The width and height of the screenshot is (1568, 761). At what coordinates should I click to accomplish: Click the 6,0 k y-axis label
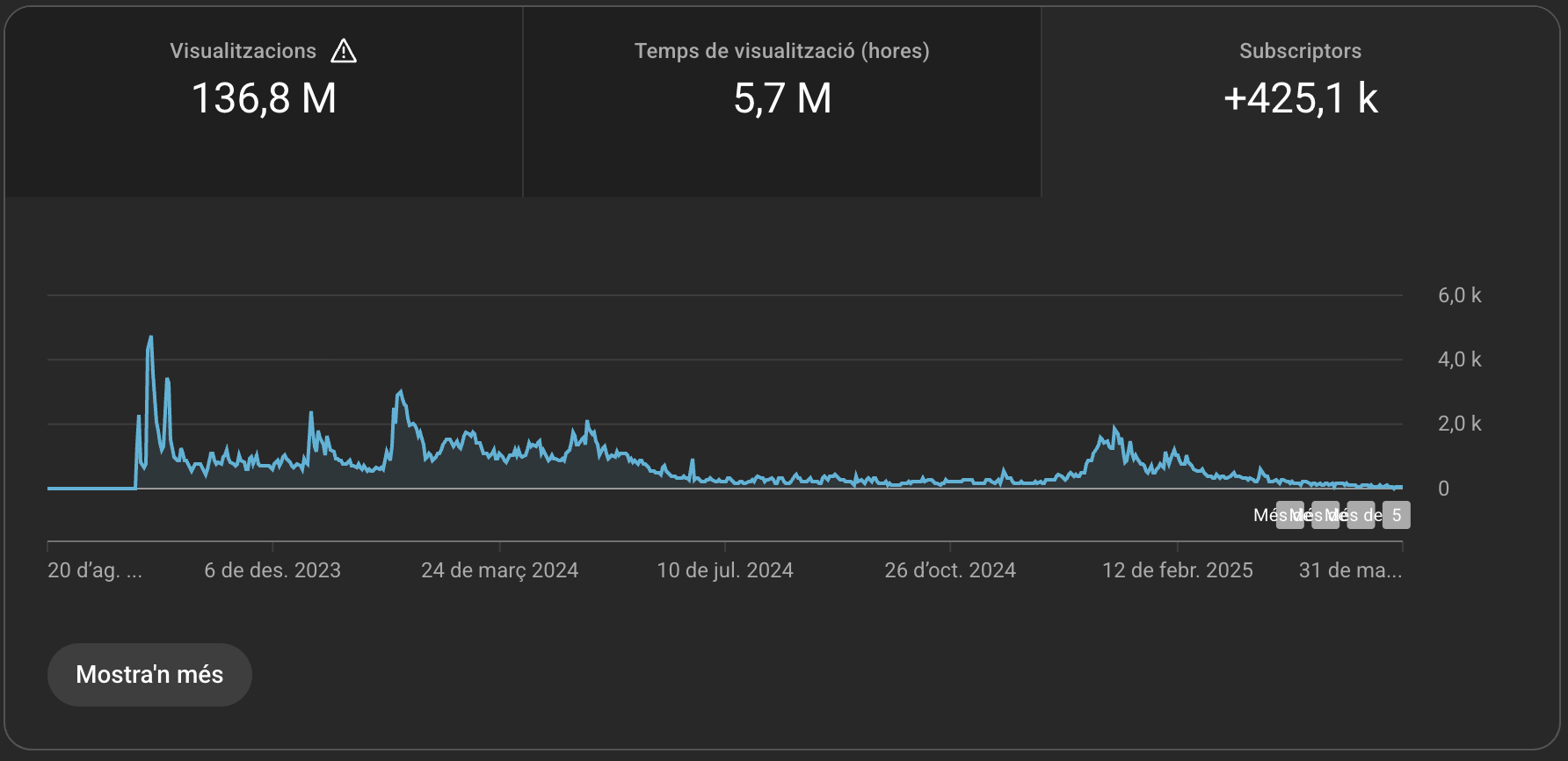pyautogui.click(x=1459, y=295)
